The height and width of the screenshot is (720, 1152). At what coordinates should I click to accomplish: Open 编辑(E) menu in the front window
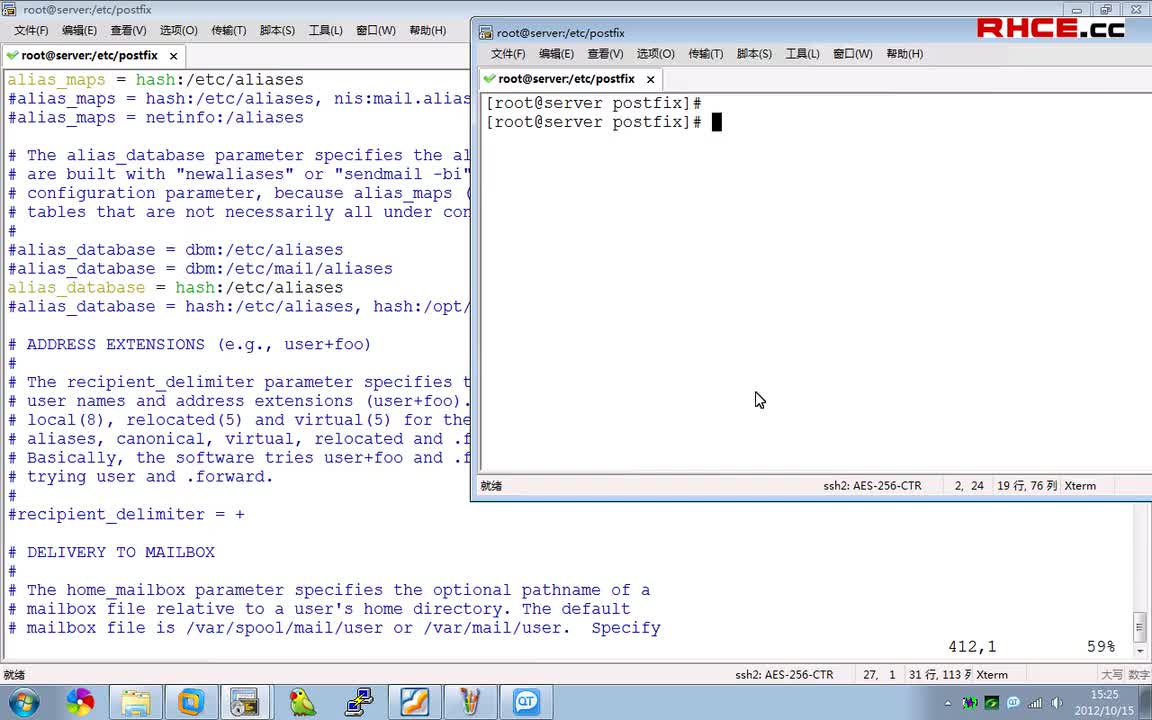pyautogui.click(x=556, y=54)
